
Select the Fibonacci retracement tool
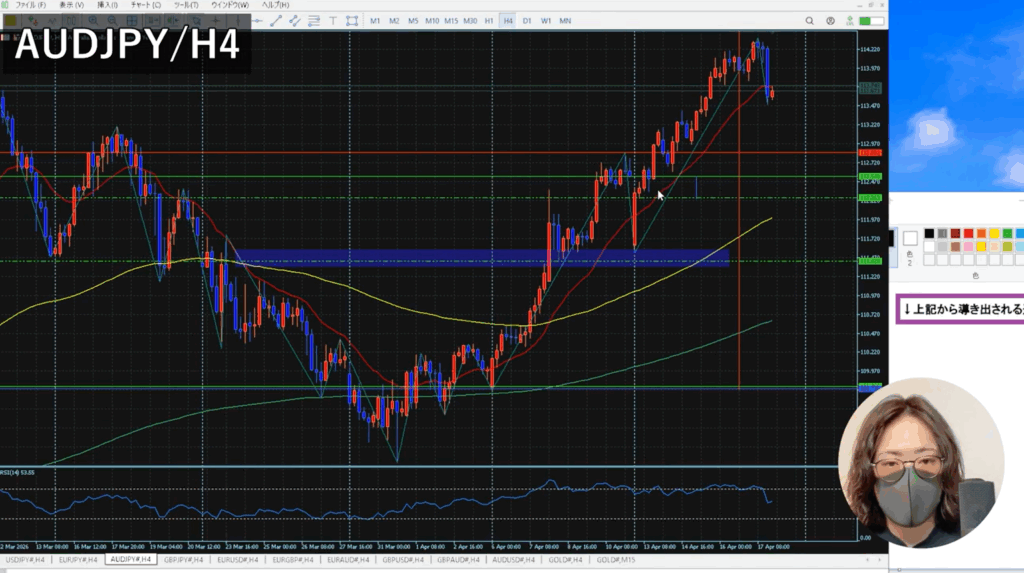click(314, 21)
